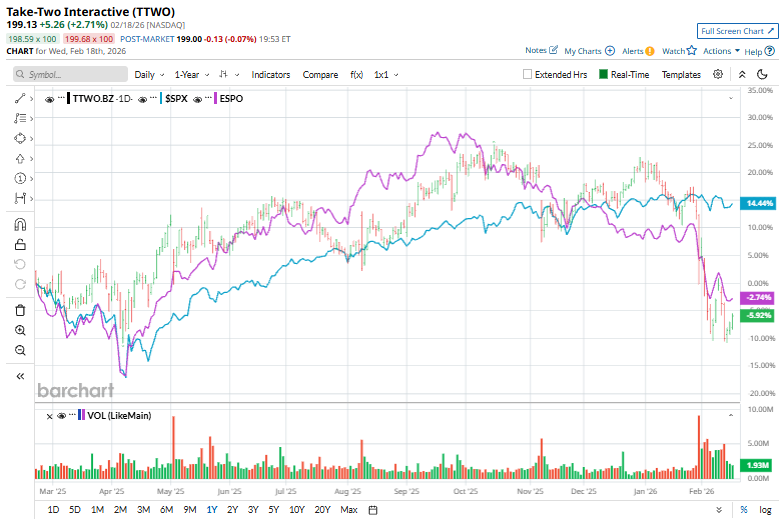Toggle the Real-Time checkbox
The height and width of the screenshot is (522, 782).
pos(604,74)
